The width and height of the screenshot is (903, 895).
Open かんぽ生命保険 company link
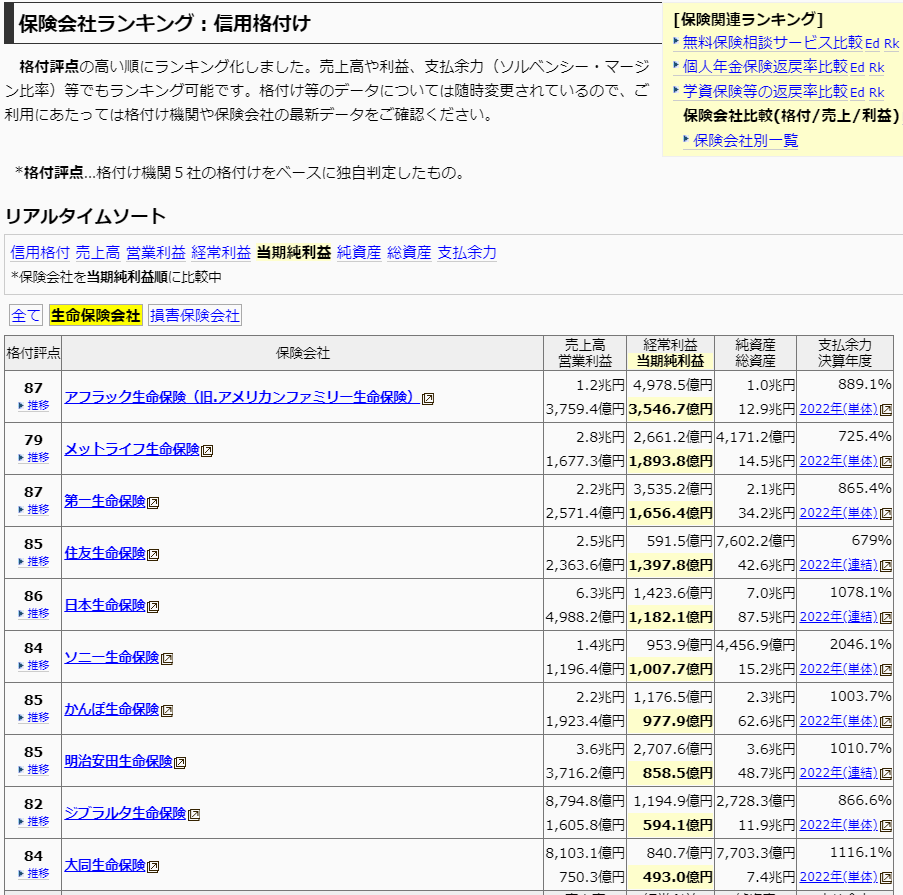[111, 709]
